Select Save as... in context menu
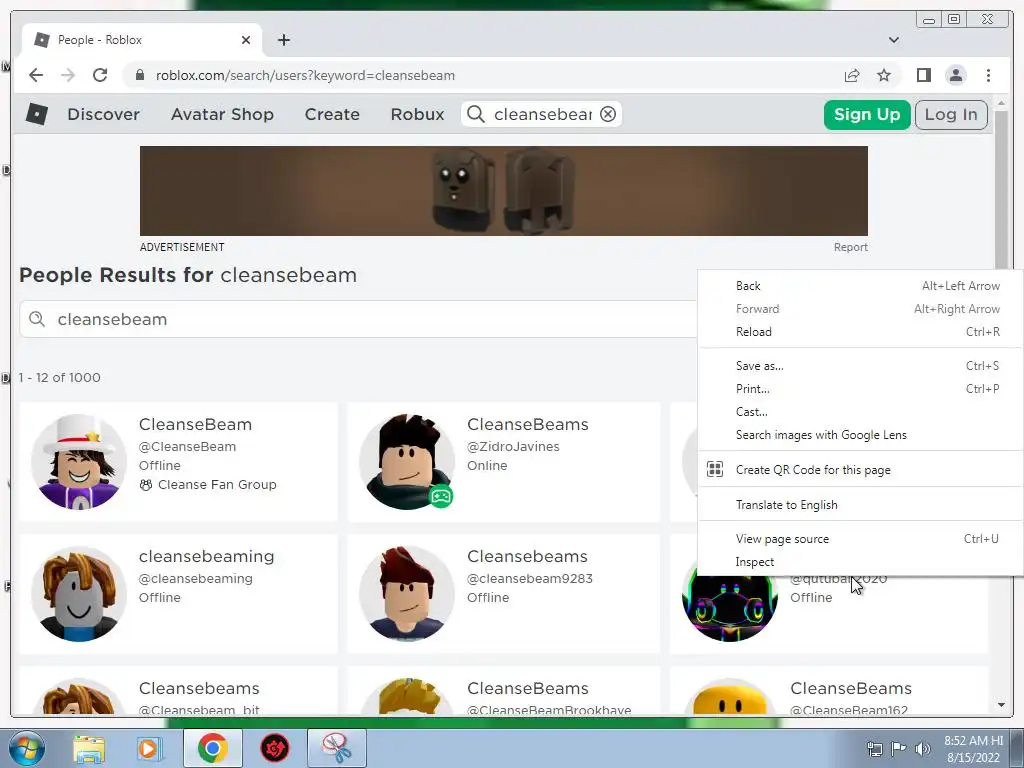This screenshot has width=1024, height=768. (861, 366)
